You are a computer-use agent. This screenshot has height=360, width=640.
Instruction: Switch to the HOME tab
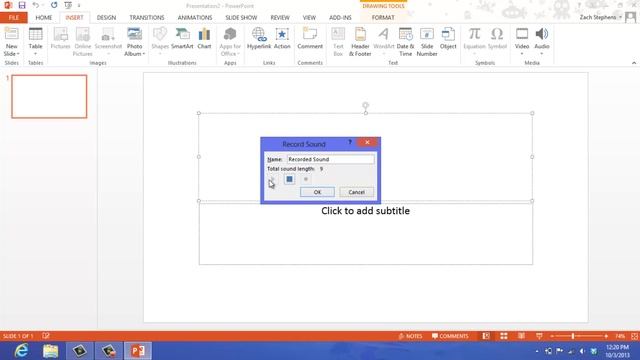point(44,18)
